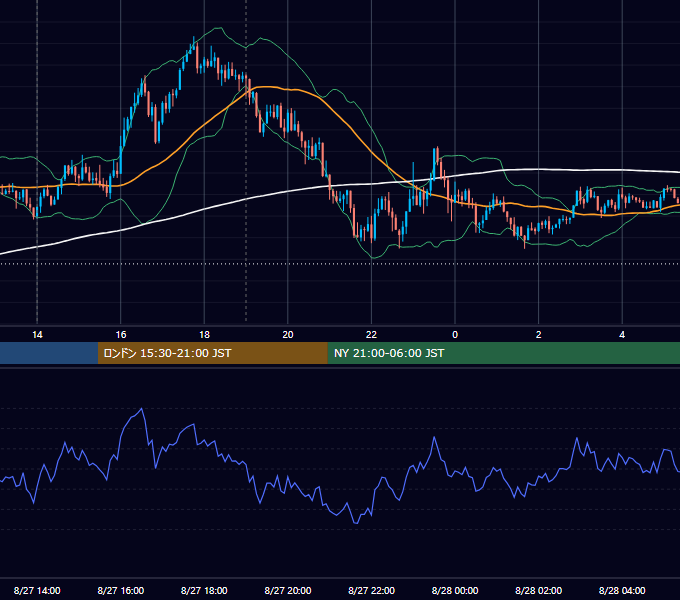Click the 4 hour axis label
The image size is (680, 600).
tap(622, 335)
